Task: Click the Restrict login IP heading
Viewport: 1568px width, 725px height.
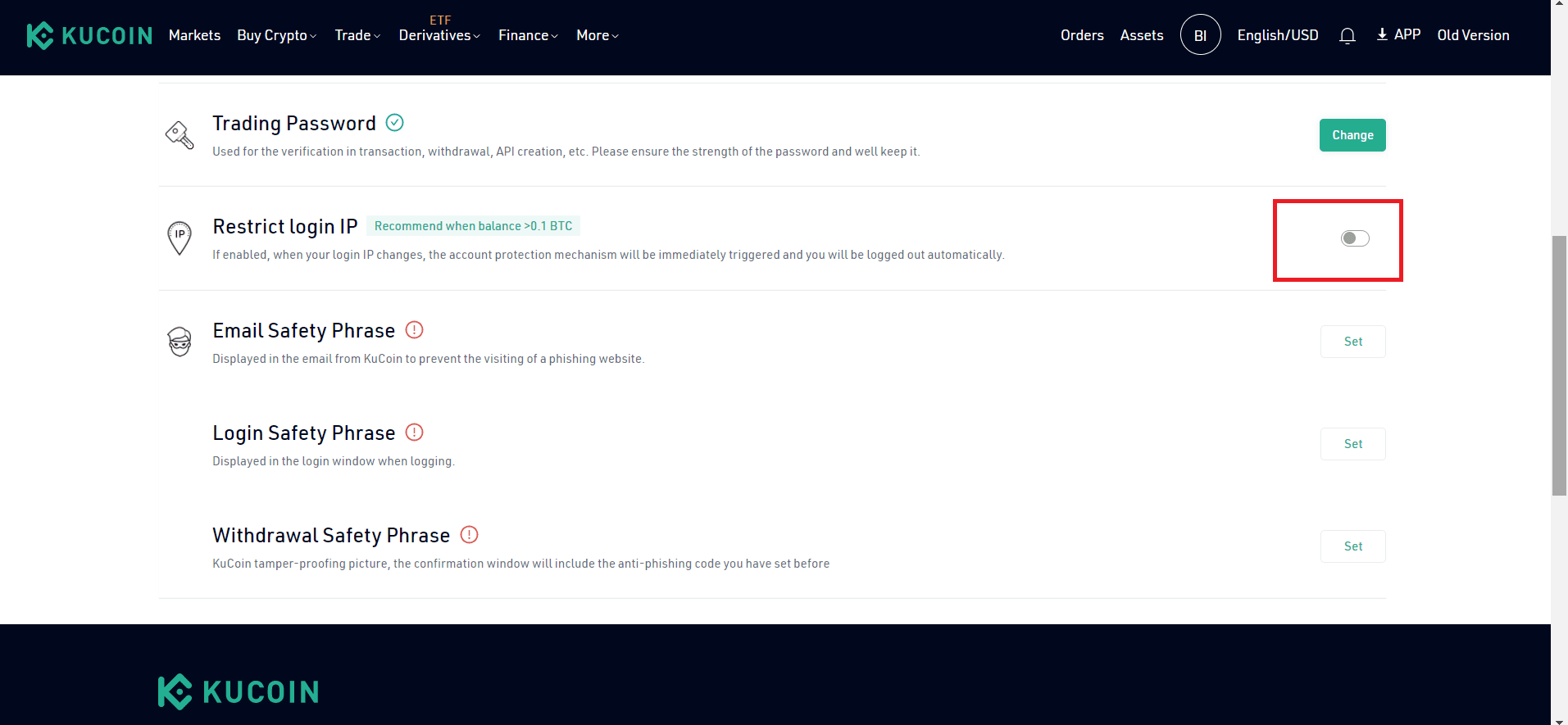Action: pyautogui.click(x=285, y=226)
